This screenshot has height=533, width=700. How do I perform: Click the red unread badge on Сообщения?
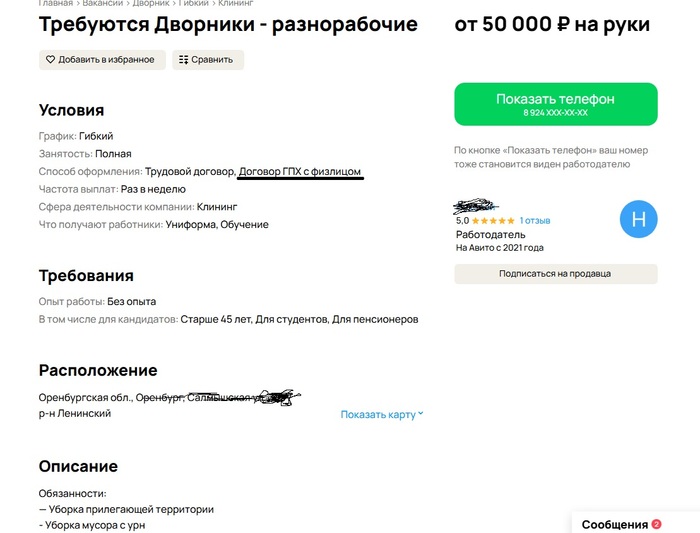click(x=656, y=525)
